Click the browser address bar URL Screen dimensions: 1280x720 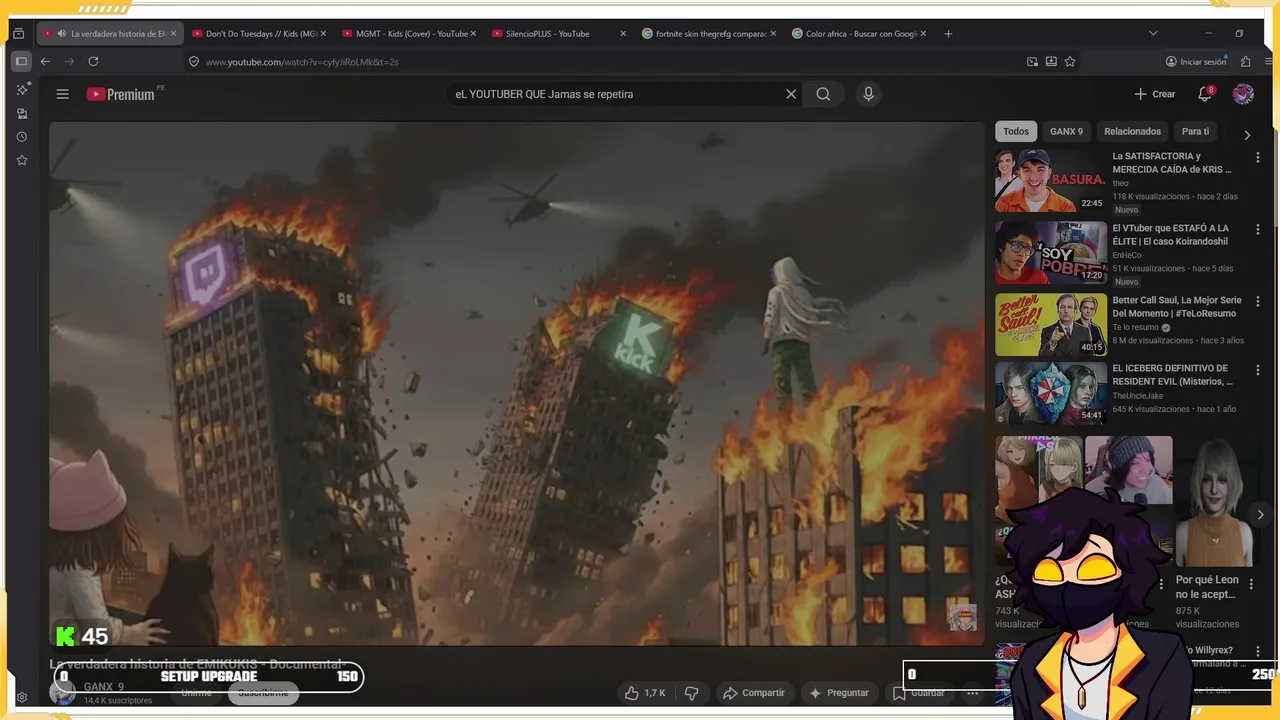point(302,61)
